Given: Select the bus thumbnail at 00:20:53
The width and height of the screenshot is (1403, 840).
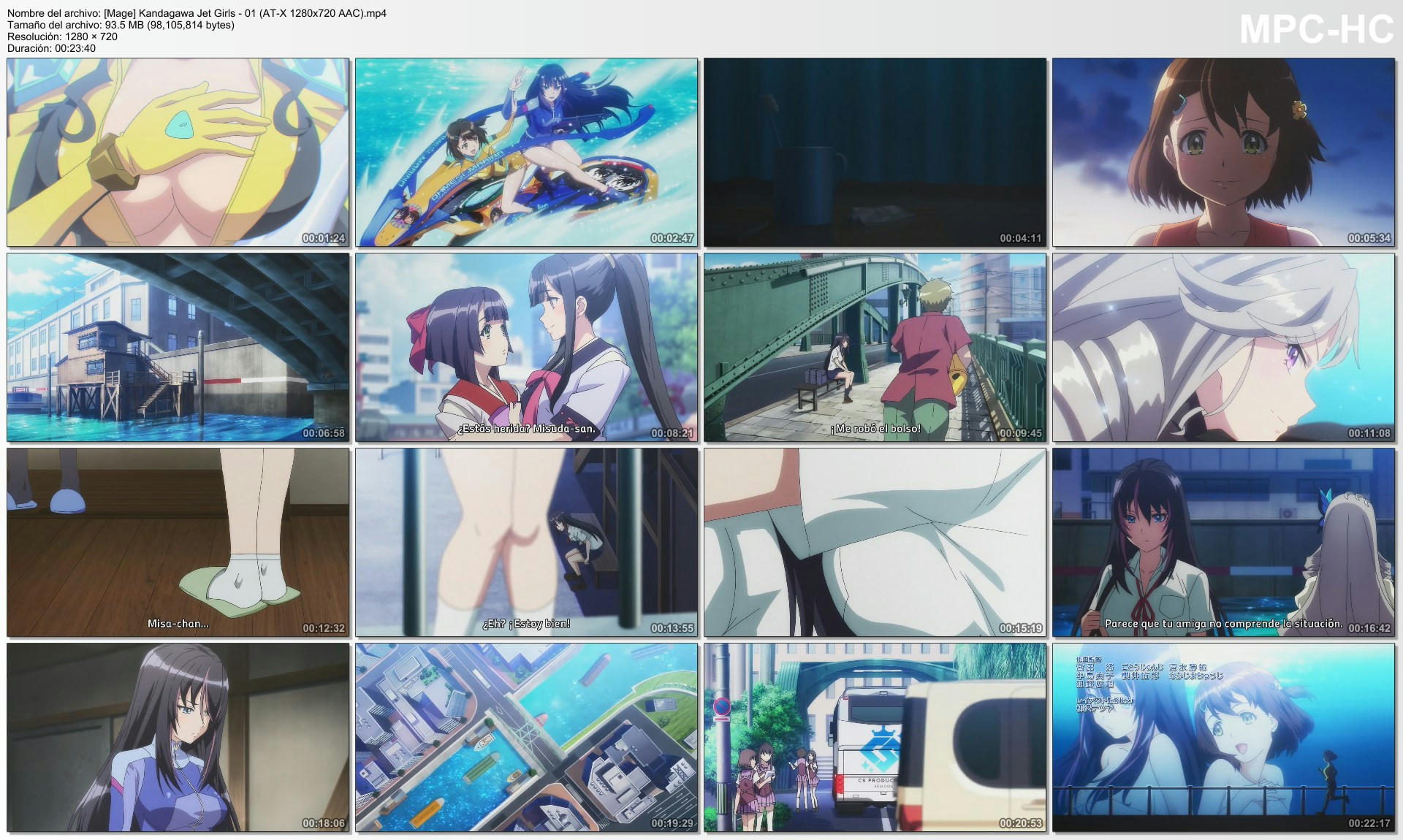Looking at the screenshot, I should (875, 738).
